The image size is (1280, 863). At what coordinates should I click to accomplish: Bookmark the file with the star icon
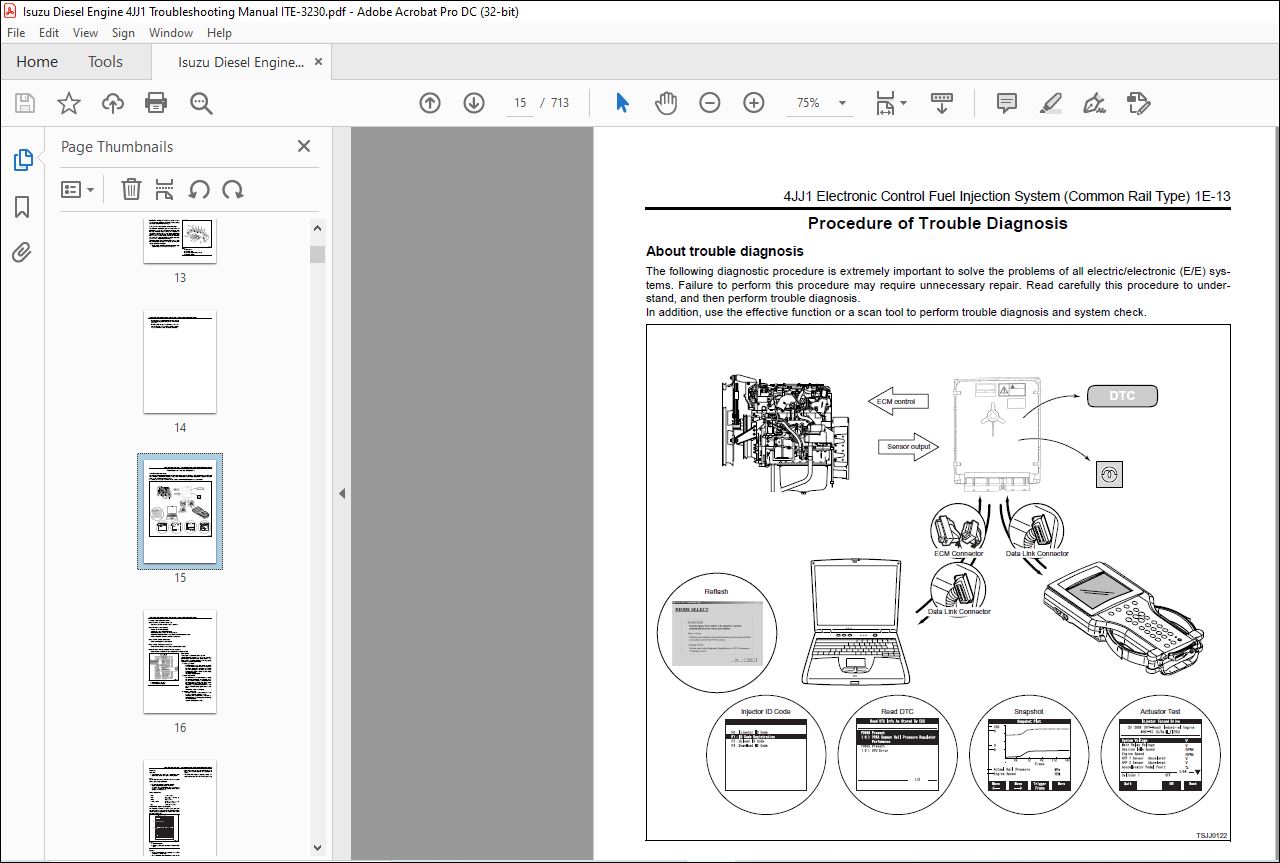click(69, 103)
